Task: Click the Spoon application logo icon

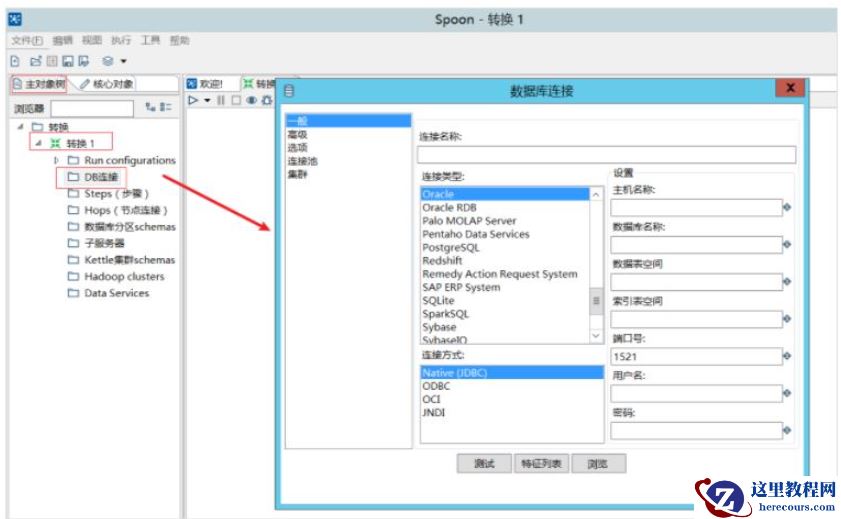Action: 14,20
